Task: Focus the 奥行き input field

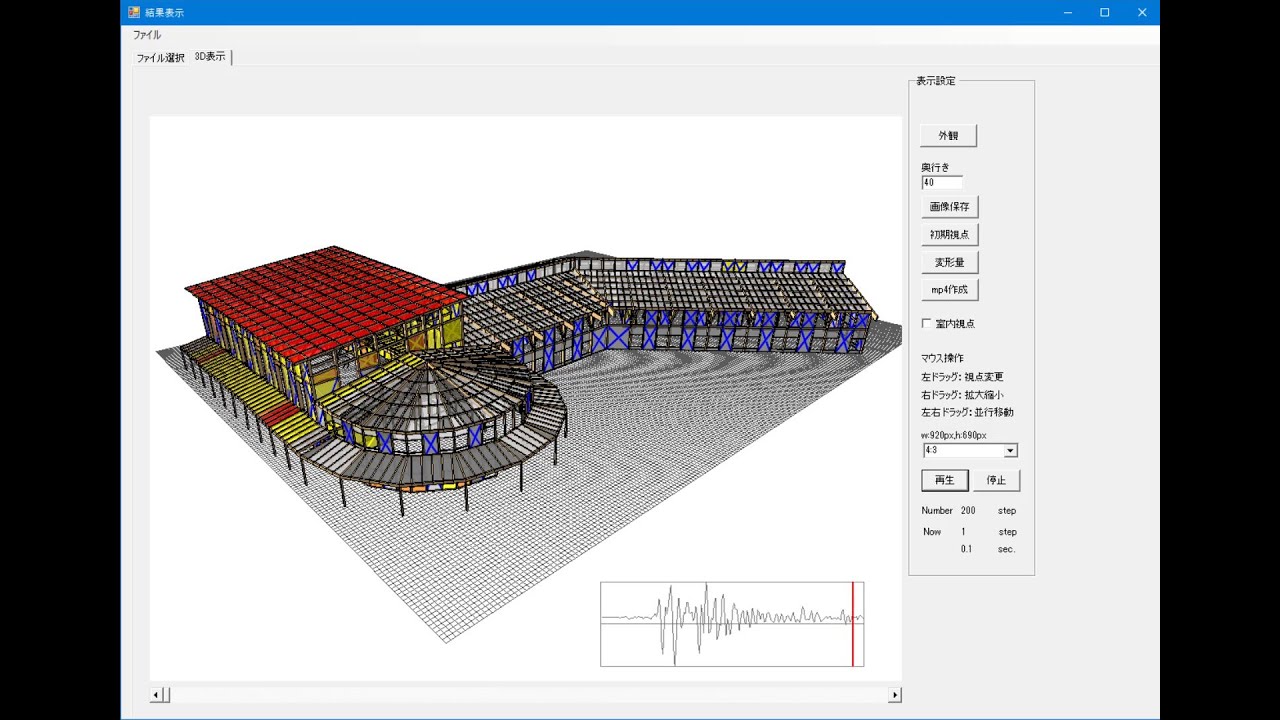Action: point(942,183)
